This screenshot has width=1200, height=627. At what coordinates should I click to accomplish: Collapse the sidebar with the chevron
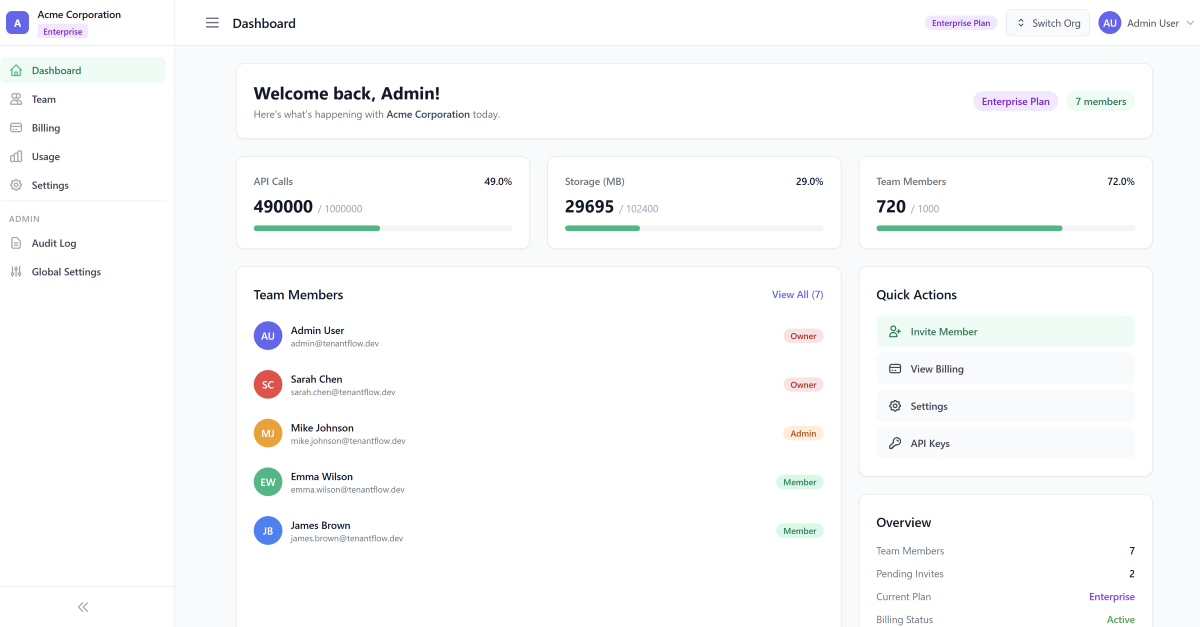(82, 607)
